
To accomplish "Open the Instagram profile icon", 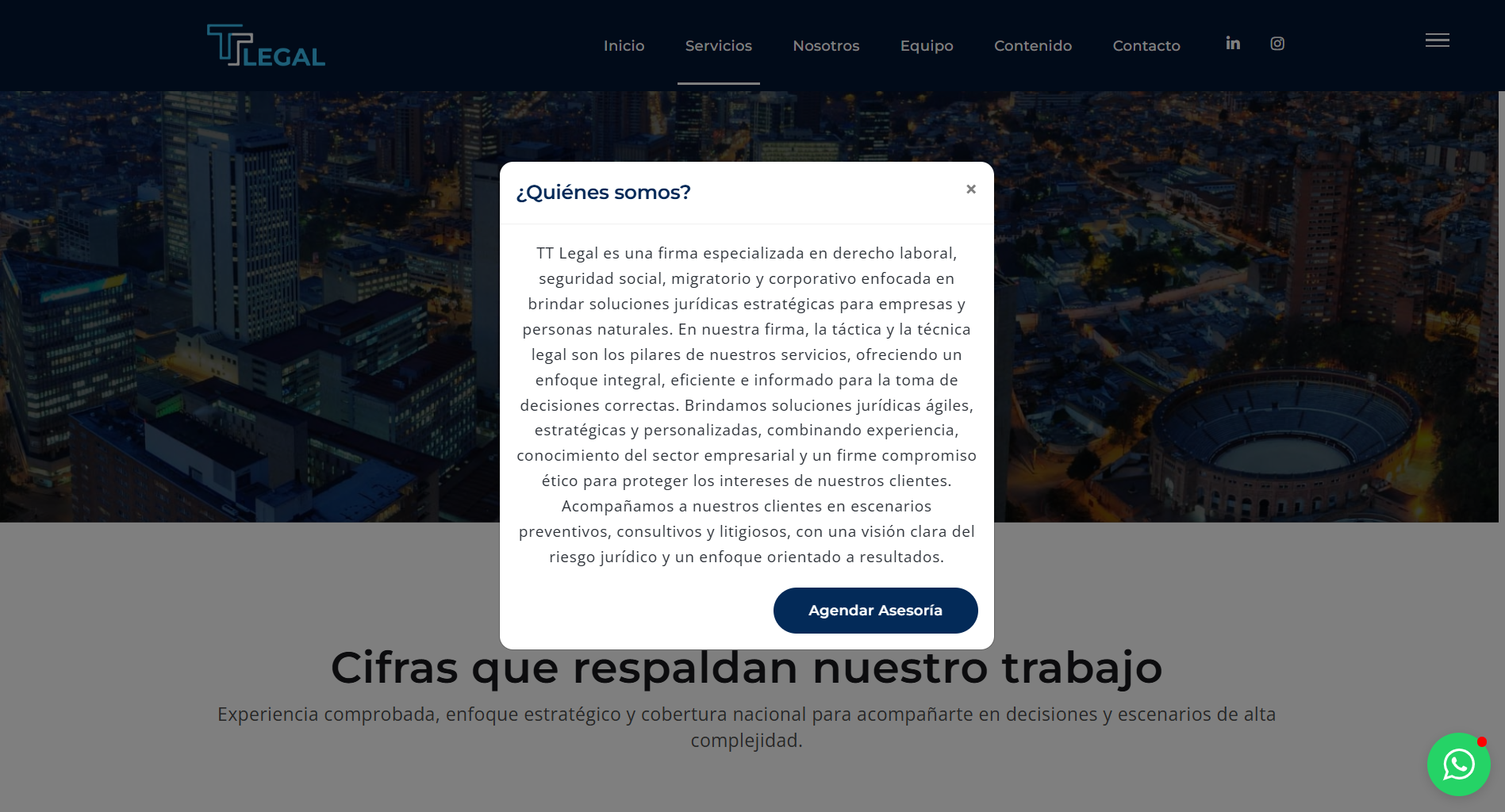I will tap(1277, 44).
